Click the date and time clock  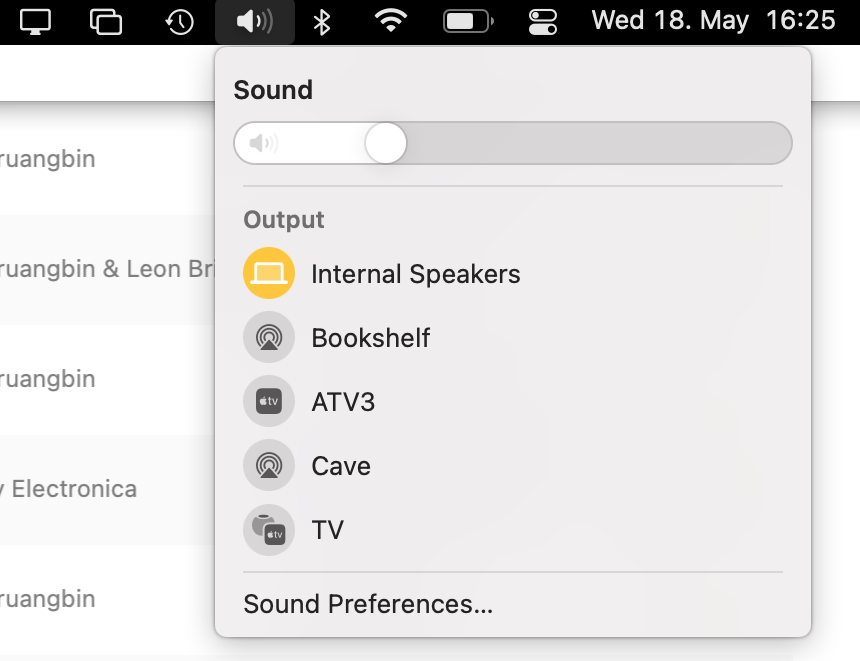713,21
